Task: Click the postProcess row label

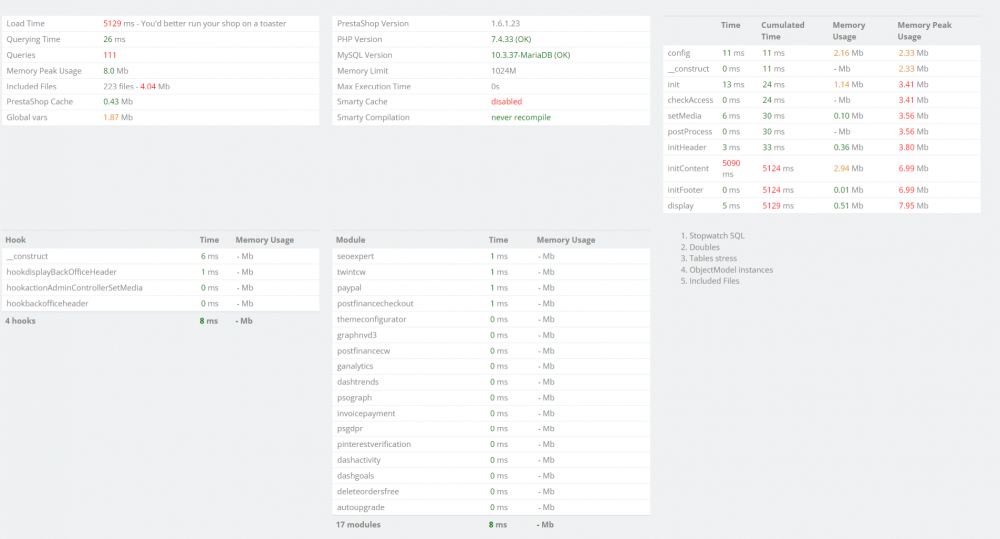Action: pyautogui.click(x=689, y=132)
